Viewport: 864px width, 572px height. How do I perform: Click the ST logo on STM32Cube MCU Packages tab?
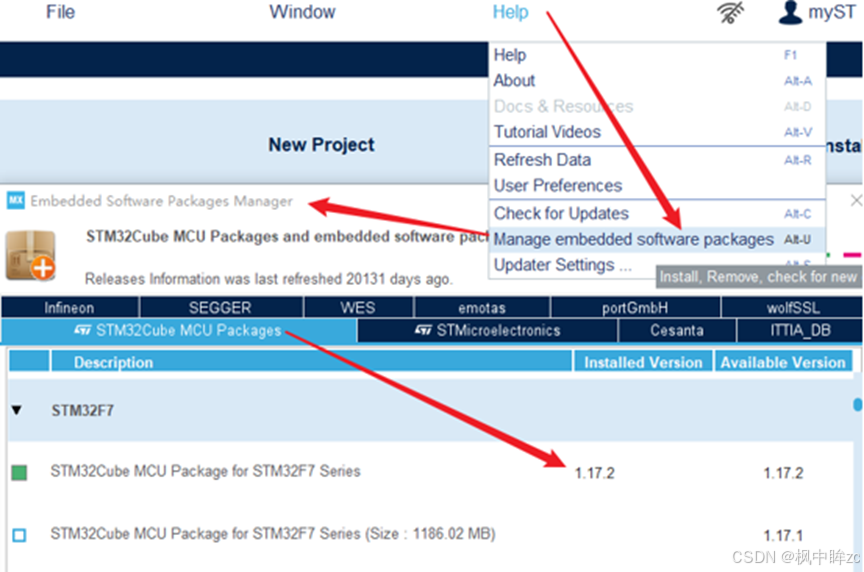pyautogui.click(x=83, y=330)
